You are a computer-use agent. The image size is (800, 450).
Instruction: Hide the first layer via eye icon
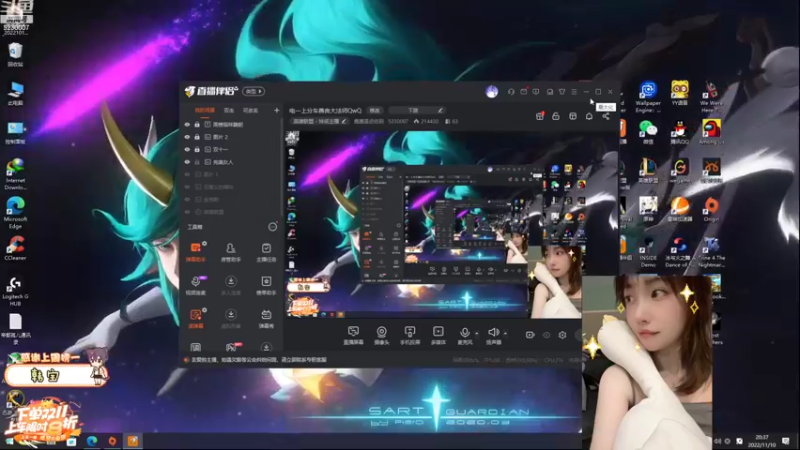187,124
